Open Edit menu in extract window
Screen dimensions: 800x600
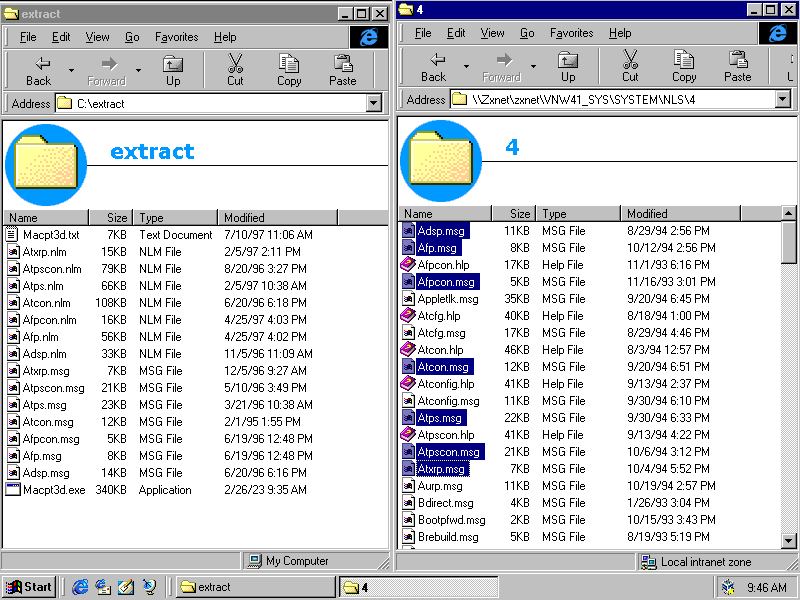click(x=61, y=37)
